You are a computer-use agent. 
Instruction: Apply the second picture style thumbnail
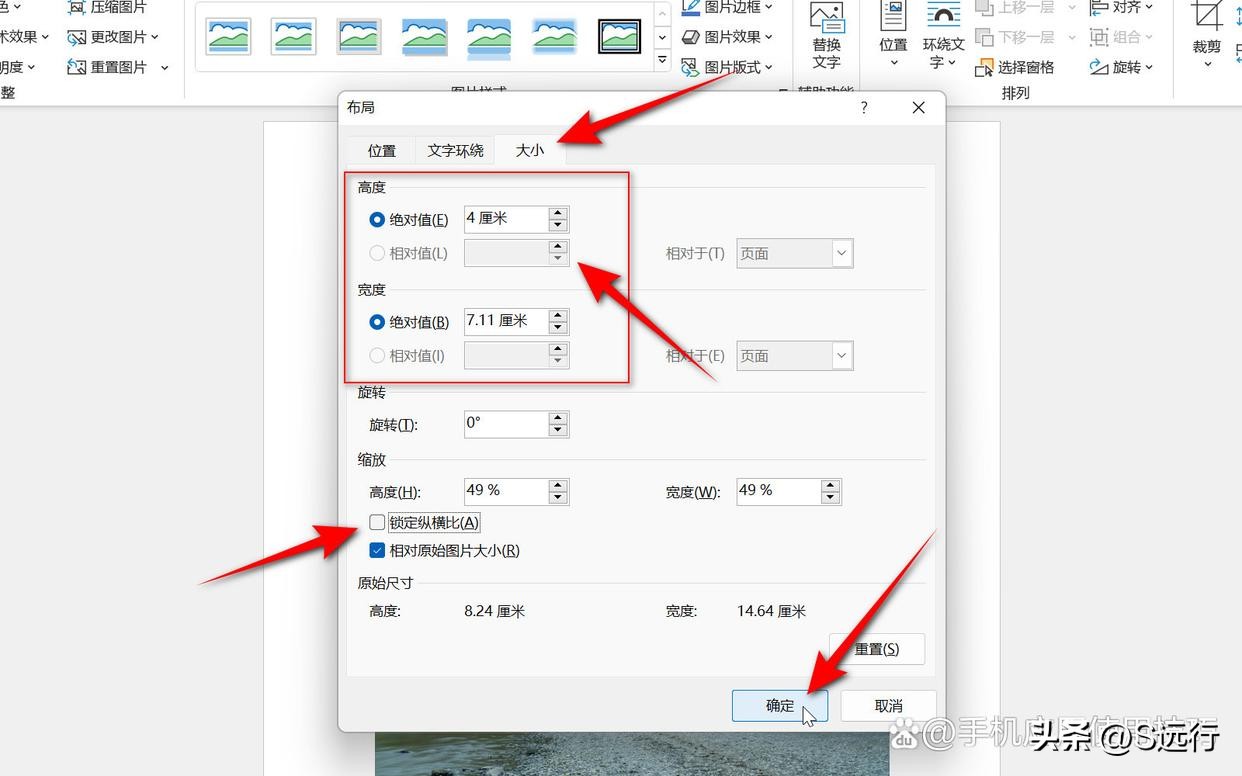pyautogui.click(x=294, y=36)
